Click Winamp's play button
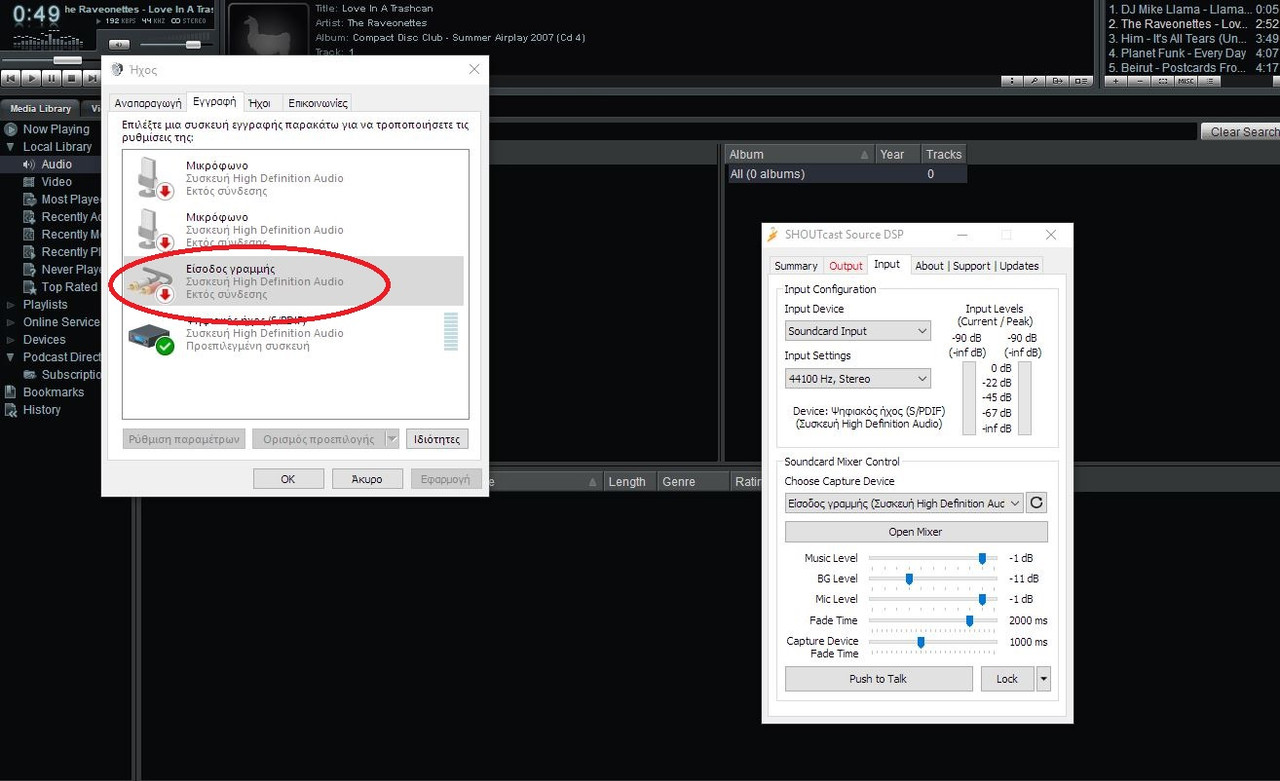The image size is (1280, 781). [31, 78]
